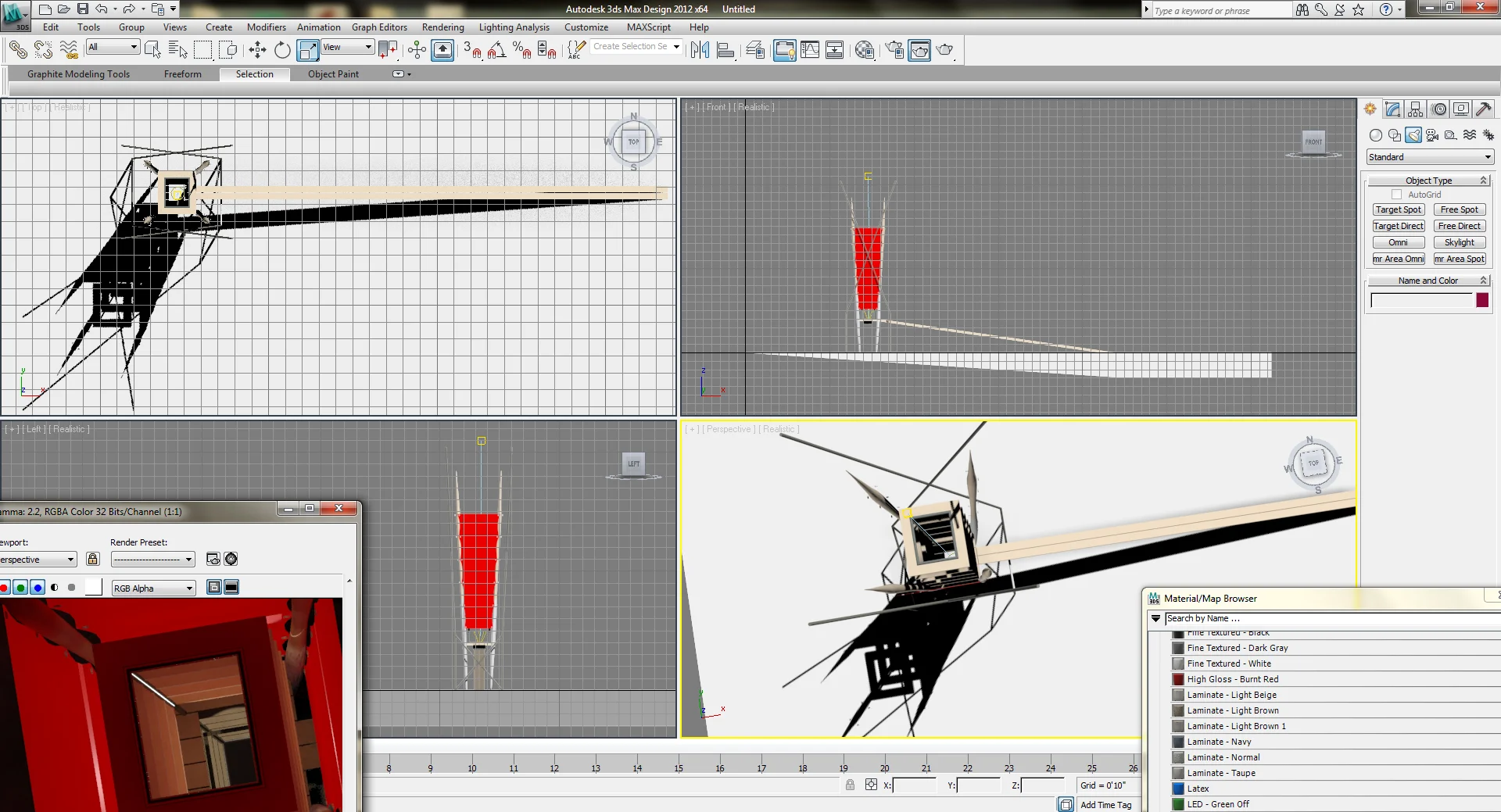Screen dimensions: 1501x812
Task: Click the Mirror tool in the toolbar
Action: (x=700, y=50)
